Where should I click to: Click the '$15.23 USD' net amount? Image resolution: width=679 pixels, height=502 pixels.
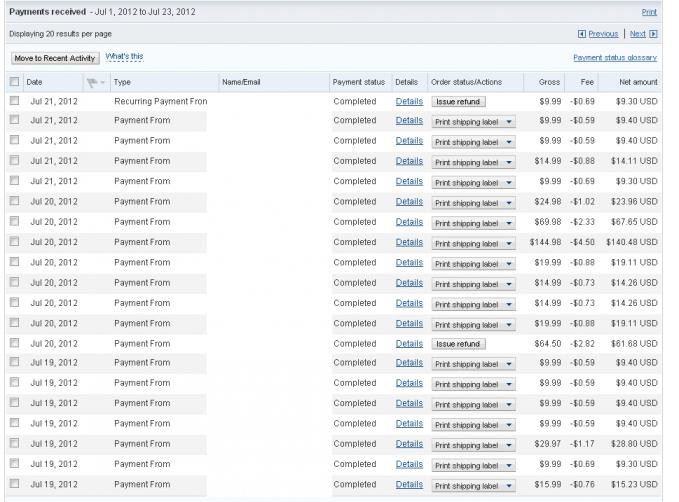click(x=634, y=484)
